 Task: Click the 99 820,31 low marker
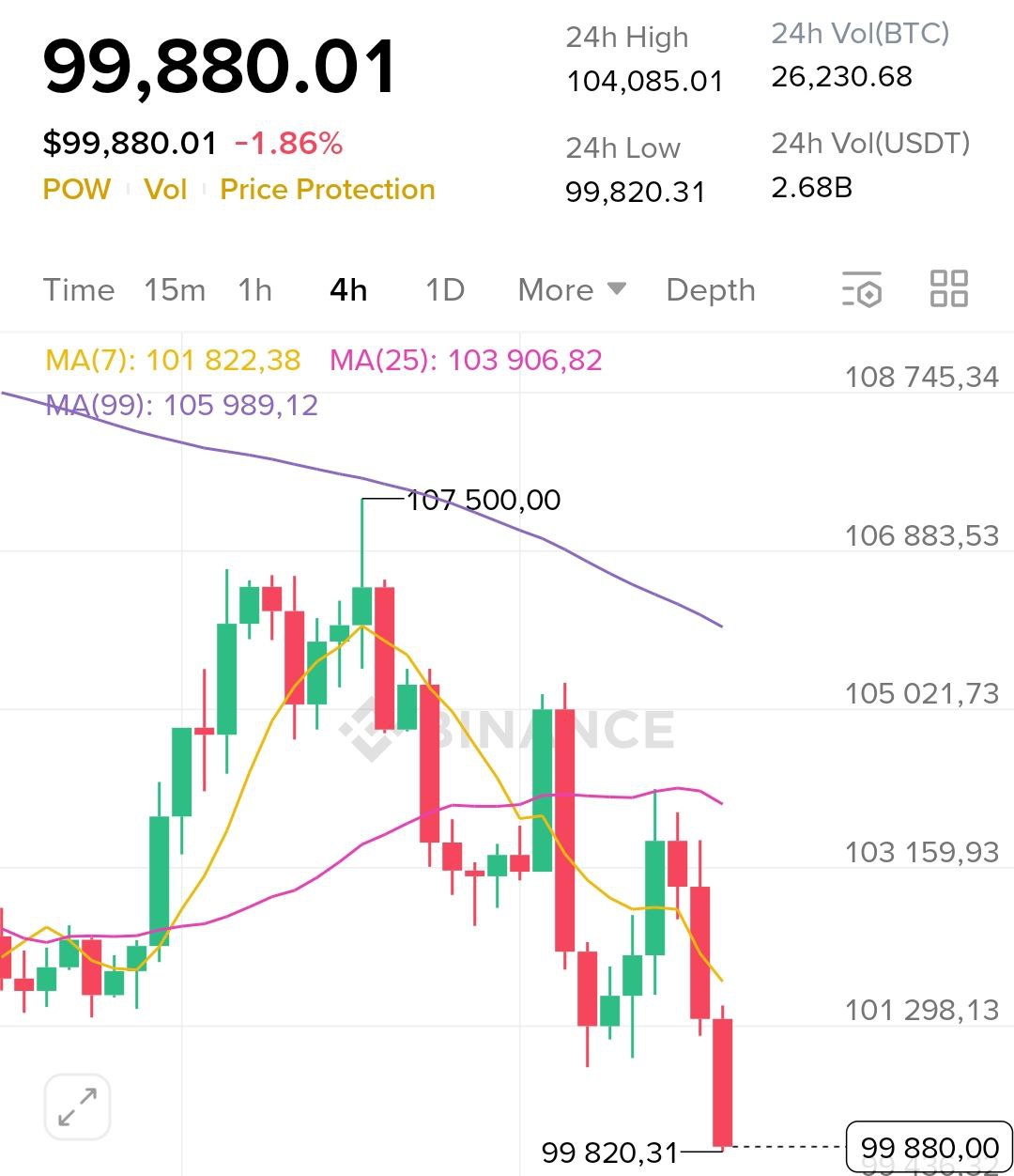(x=609, y=1152)
